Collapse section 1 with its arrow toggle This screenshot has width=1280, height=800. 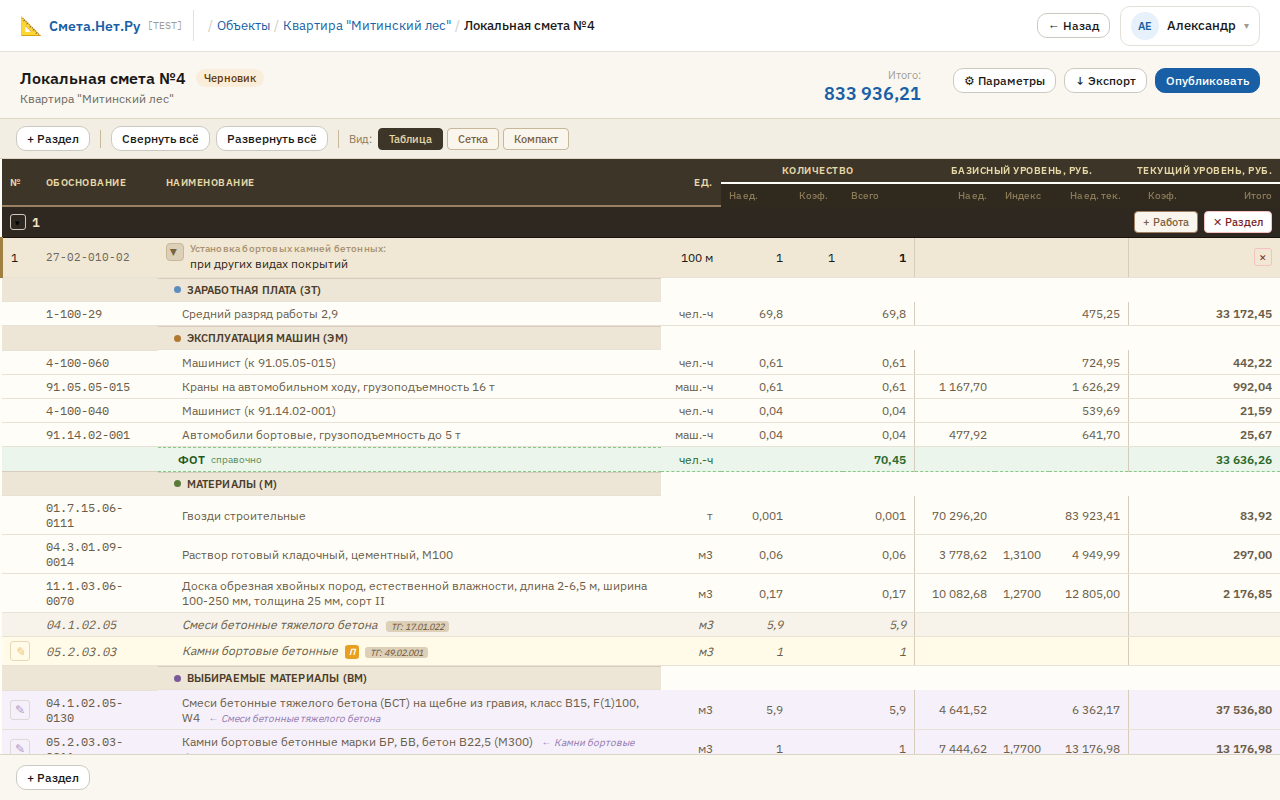point(18,222)
